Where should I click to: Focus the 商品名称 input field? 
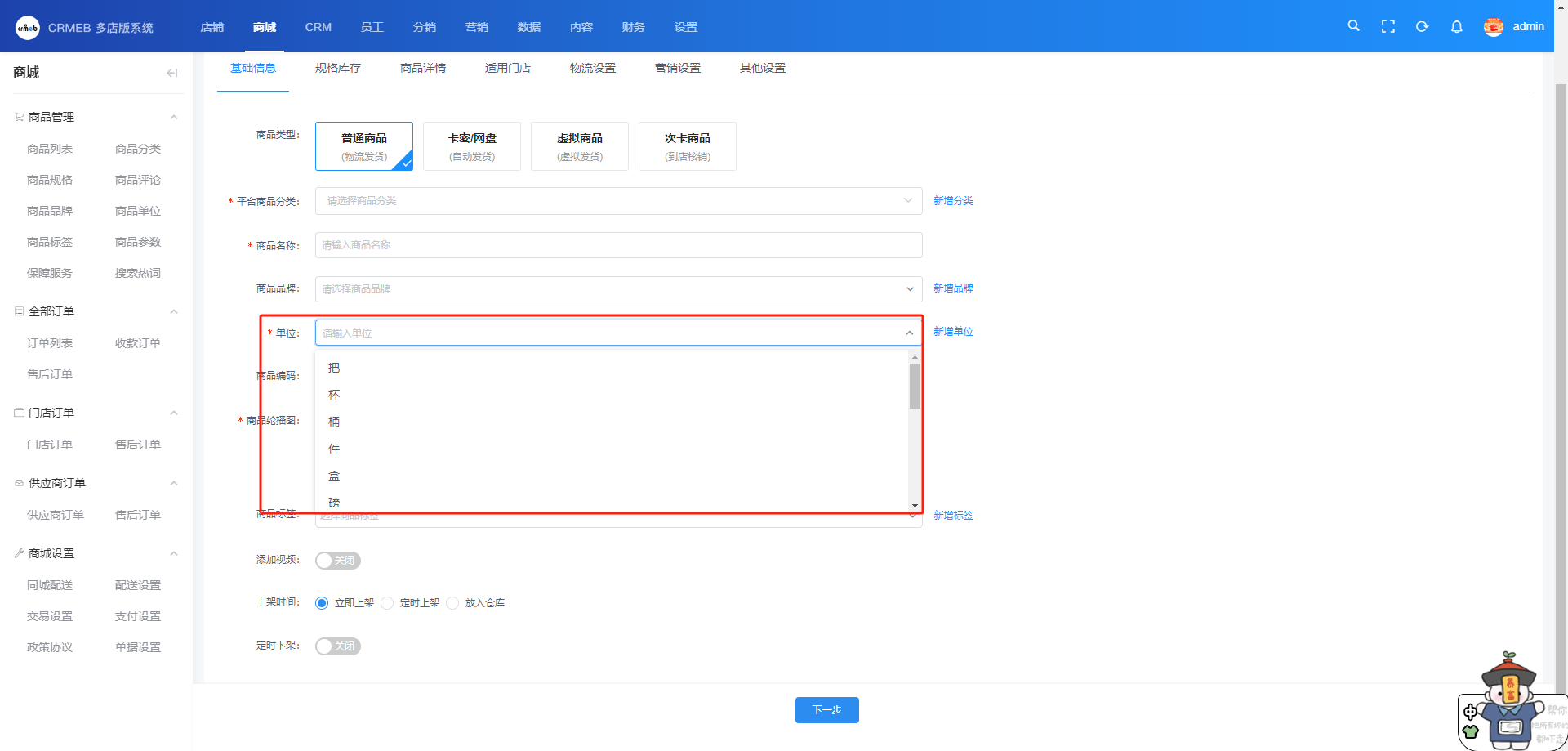tap(618, 245)
